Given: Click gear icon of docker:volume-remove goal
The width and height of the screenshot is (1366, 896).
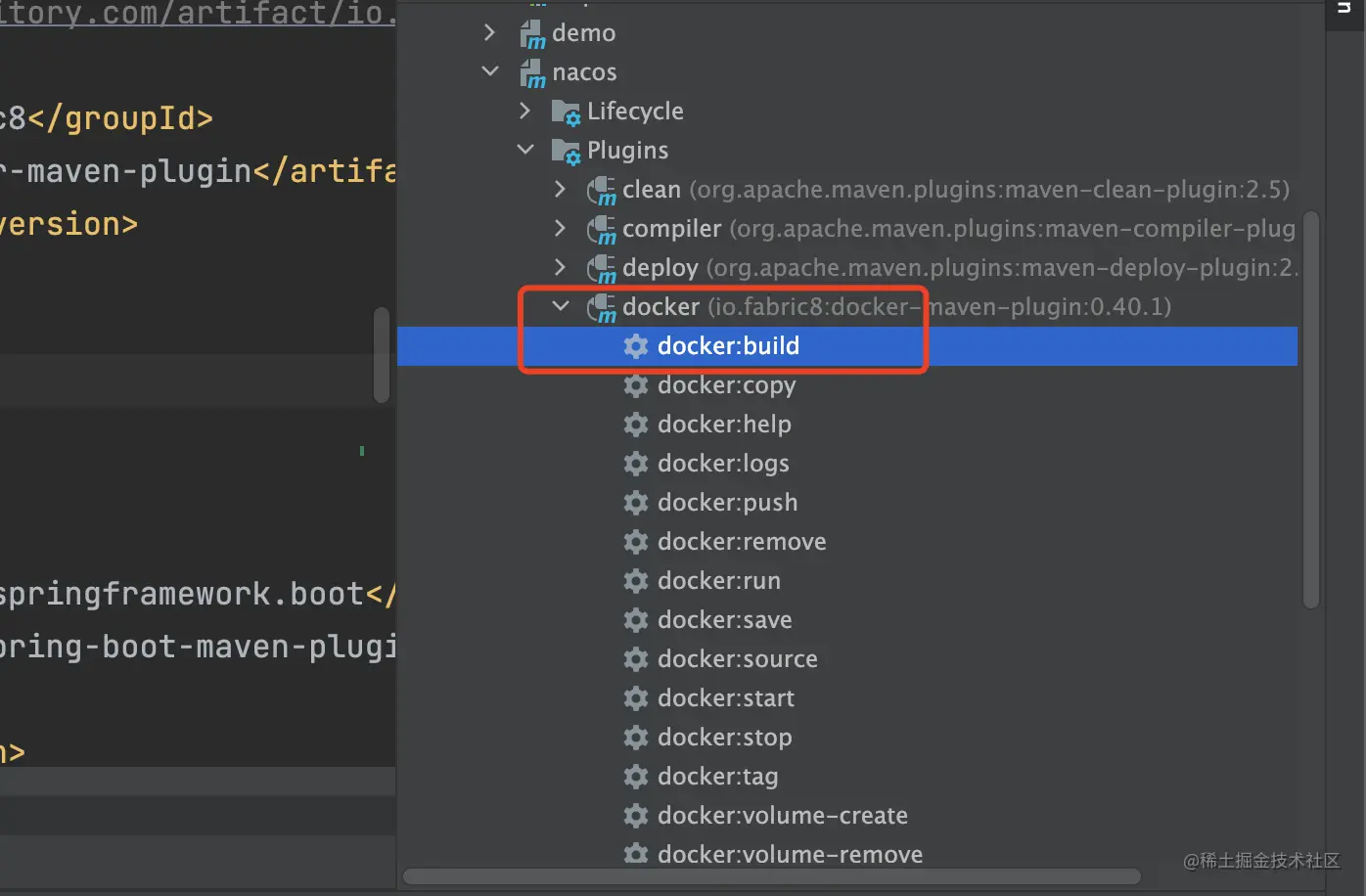Looking at the screenshot, I should pyautogui.click(x=636, y=854).
